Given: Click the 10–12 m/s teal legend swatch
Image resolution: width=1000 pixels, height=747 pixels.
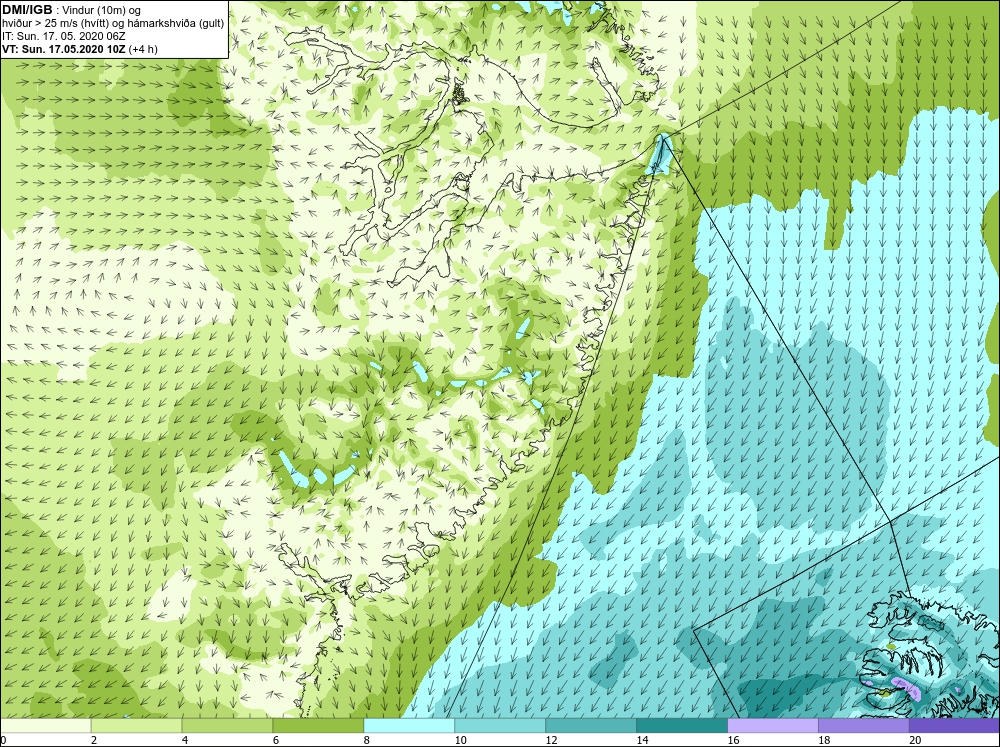Looking at the screenshot, I should pyautogui.click(x=500, y=726).
